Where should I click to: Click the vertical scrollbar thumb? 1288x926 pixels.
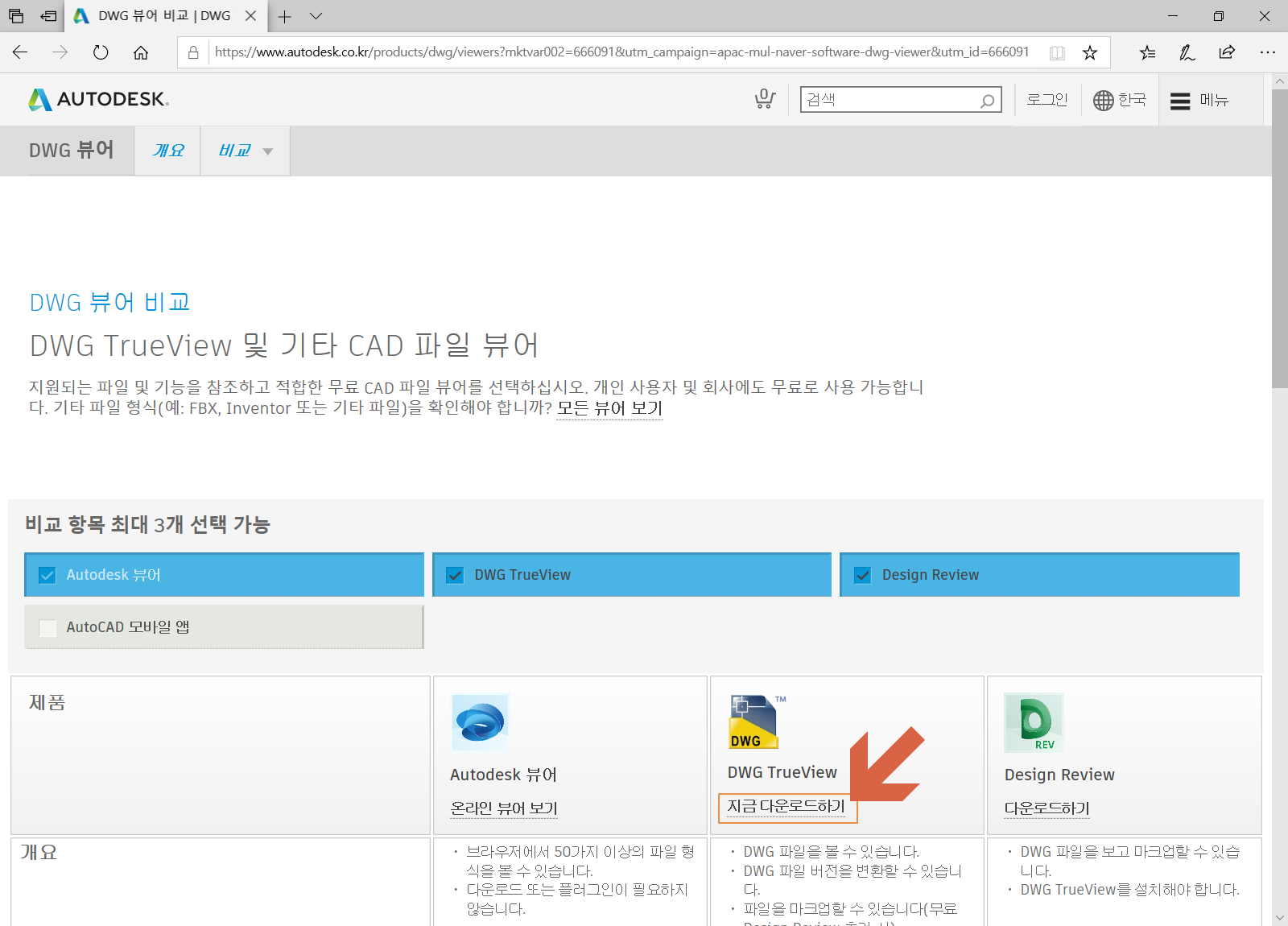(1280, 238)
